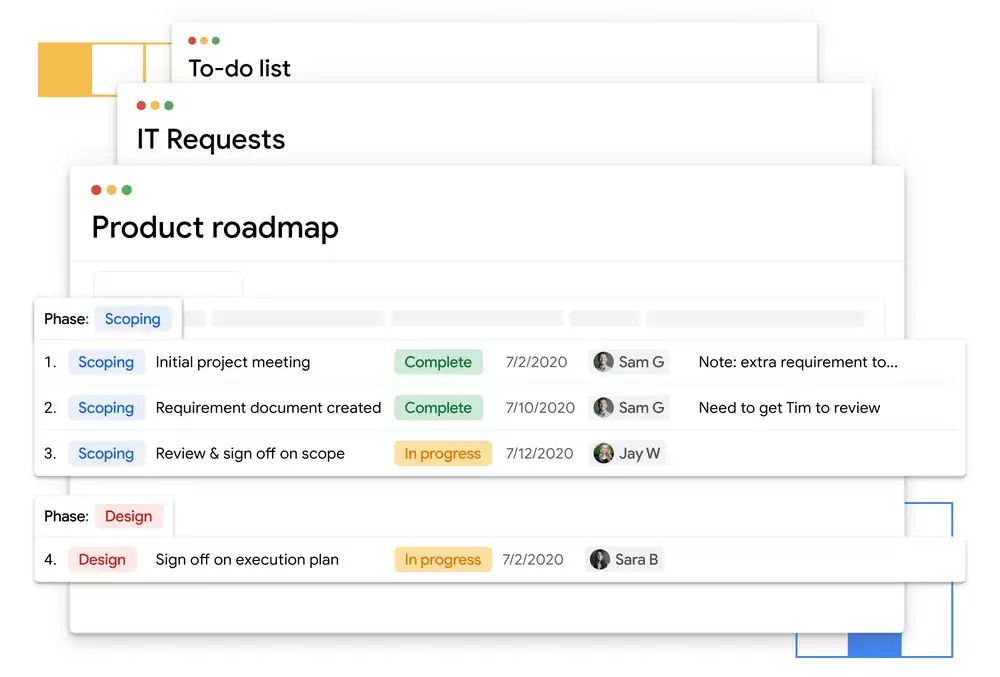Click Sam G's avatar in row 1
This screenshot has height=677, width=1000.
(604, 362)
